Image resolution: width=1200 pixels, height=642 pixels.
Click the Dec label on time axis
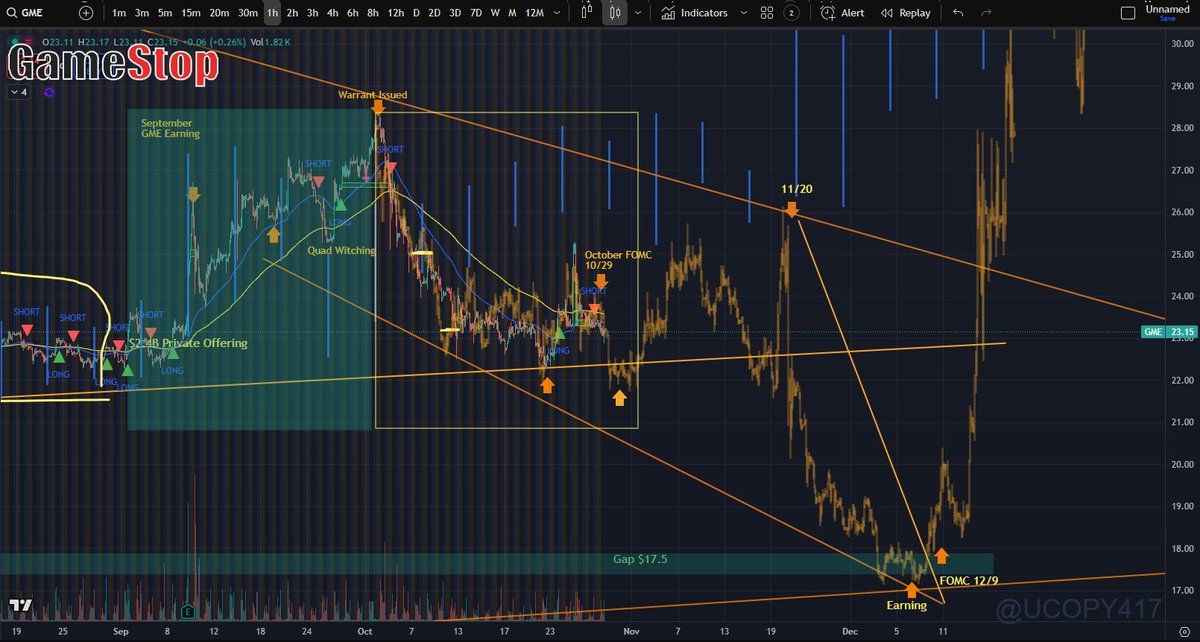pos(849,632)
